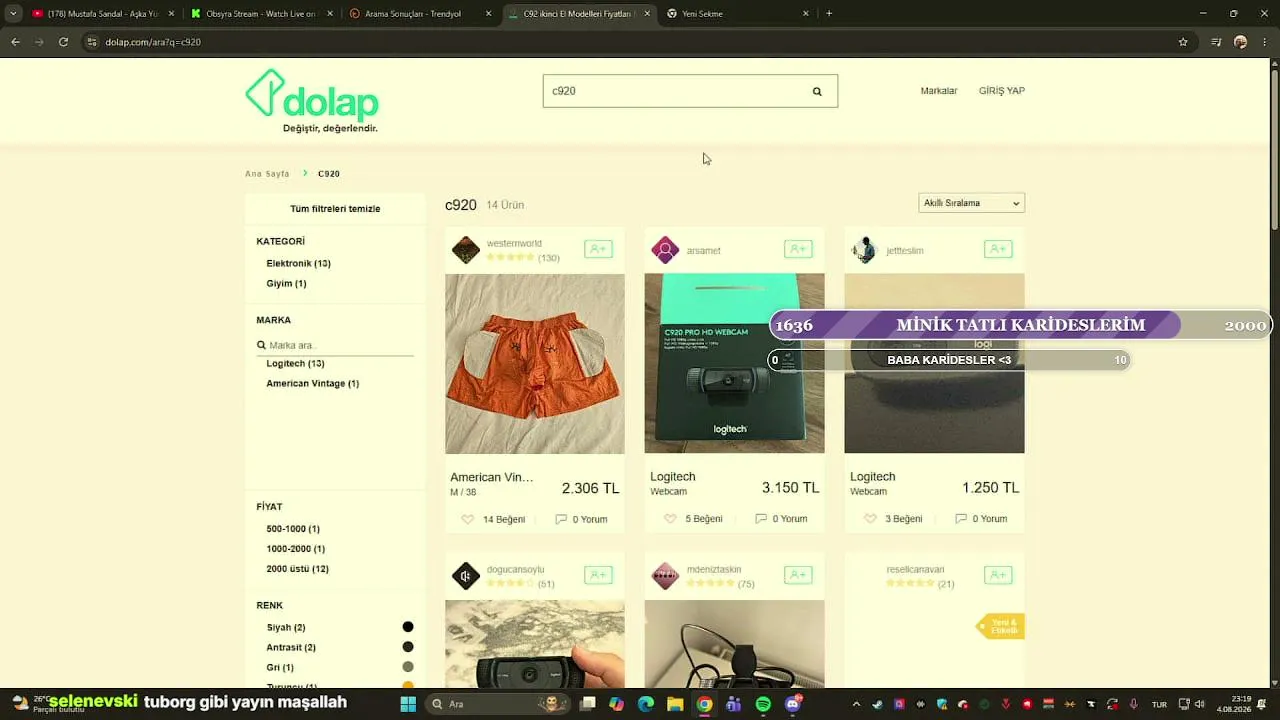The width and height of the screenshot is (1280, 720).
Task: Follow seller mdeniztaskin with the add-user icon
Action: point(798,575)
